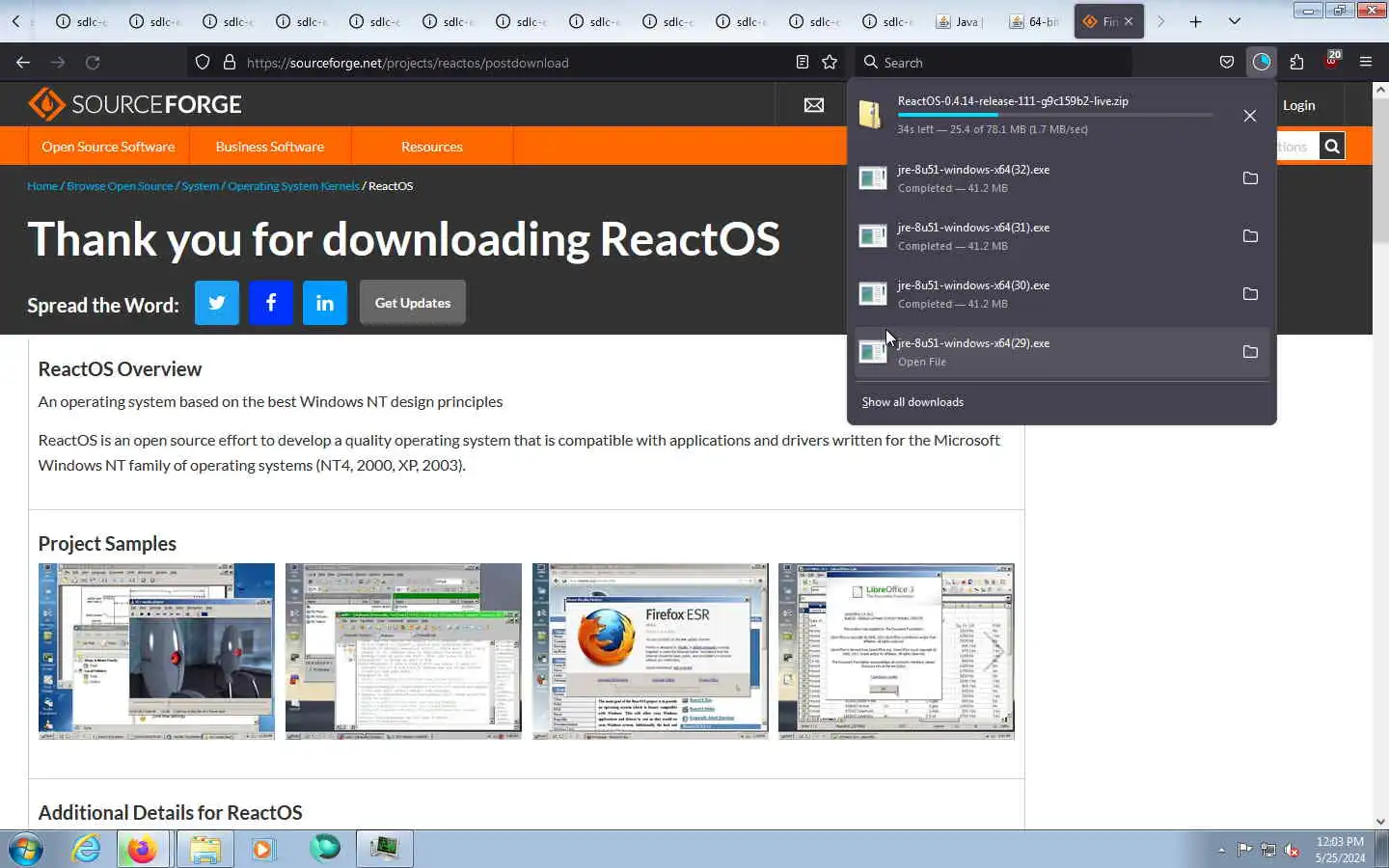This screenshot has width=1389, height=868.
Task: Save to Pocket icon
Action: (1227, 62)
